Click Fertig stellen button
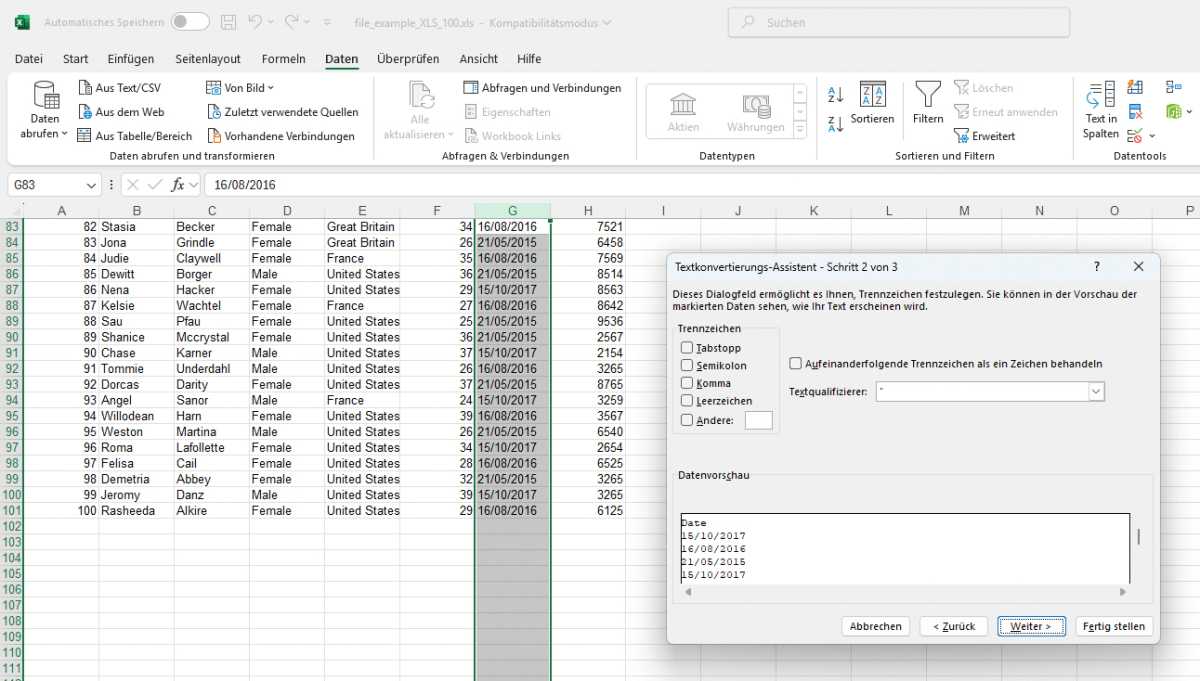 point(1114,626)
